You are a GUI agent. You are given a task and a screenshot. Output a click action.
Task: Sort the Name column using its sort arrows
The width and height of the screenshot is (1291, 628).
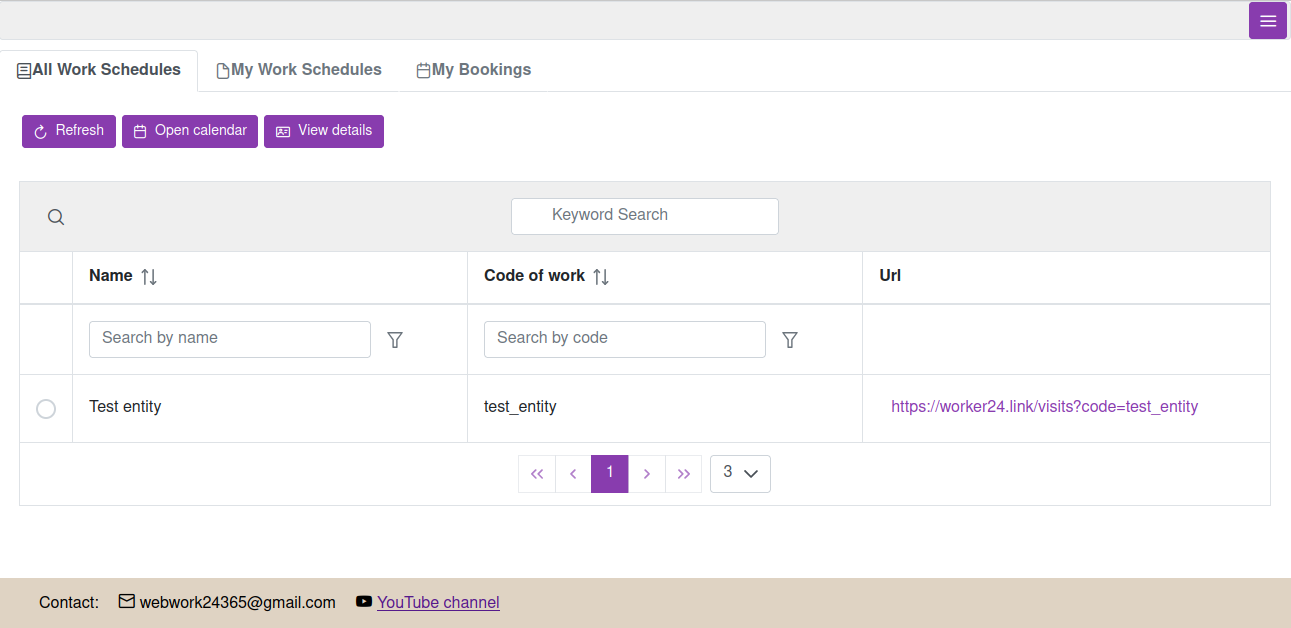150,275
